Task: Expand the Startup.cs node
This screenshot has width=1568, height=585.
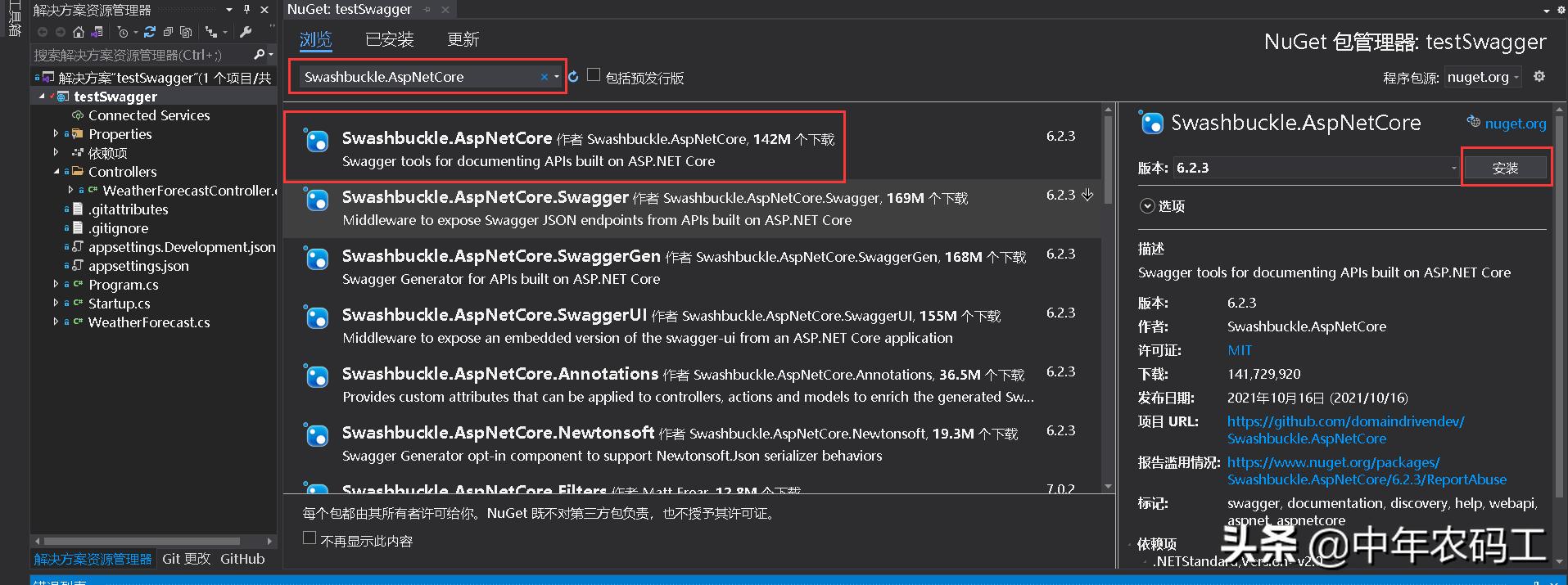Action: coord(56,303)
